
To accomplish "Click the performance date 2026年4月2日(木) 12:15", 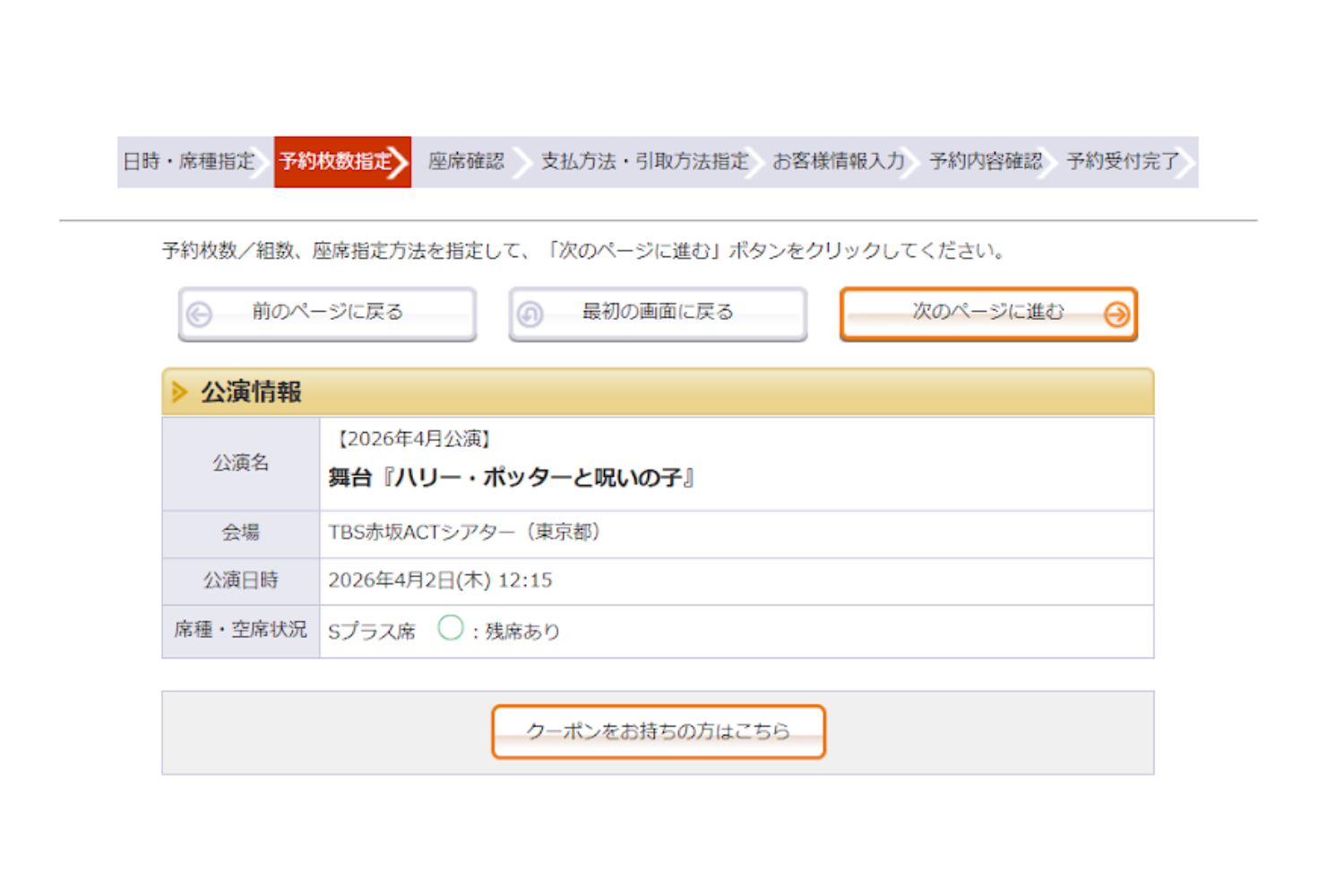I will [440, 581].
